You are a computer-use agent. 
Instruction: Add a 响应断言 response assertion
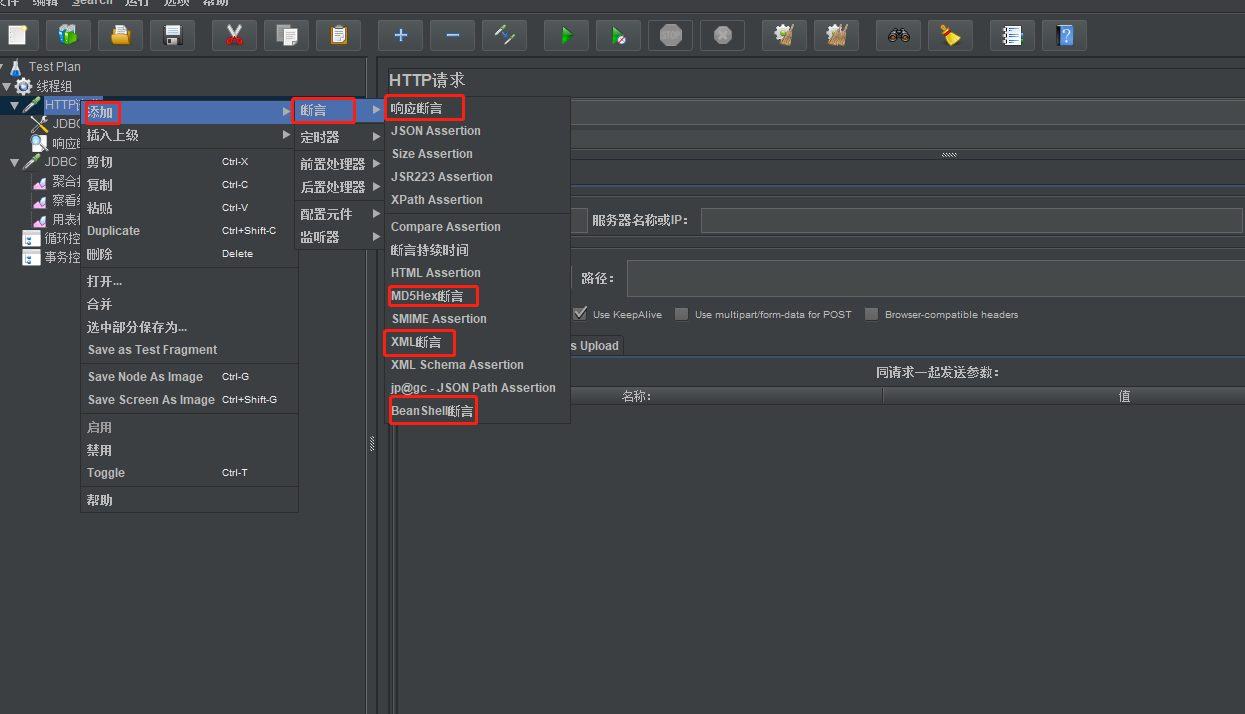coord(477,108)
